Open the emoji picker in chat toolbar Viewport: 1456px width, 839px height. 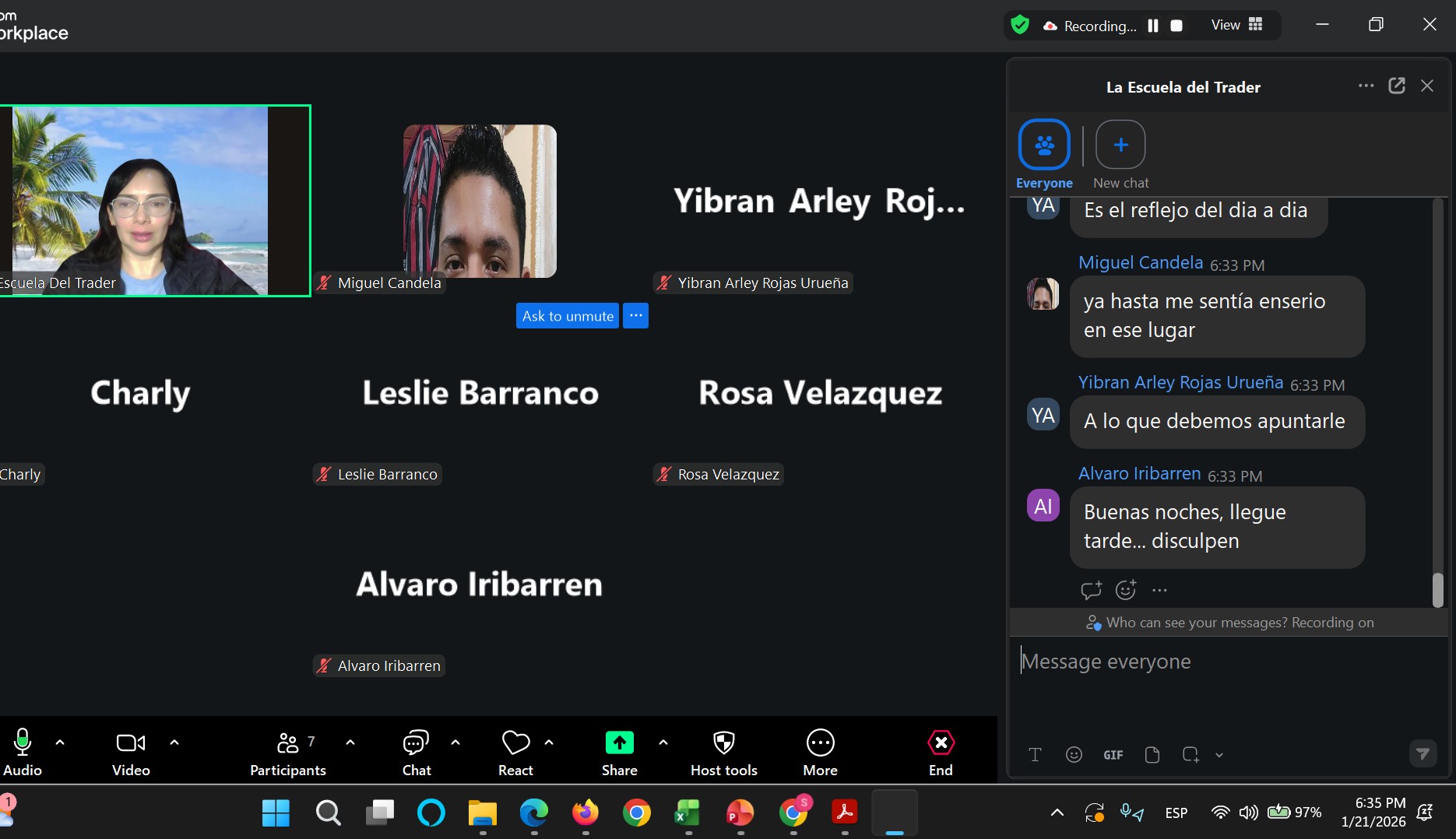tap(1074, 754)
